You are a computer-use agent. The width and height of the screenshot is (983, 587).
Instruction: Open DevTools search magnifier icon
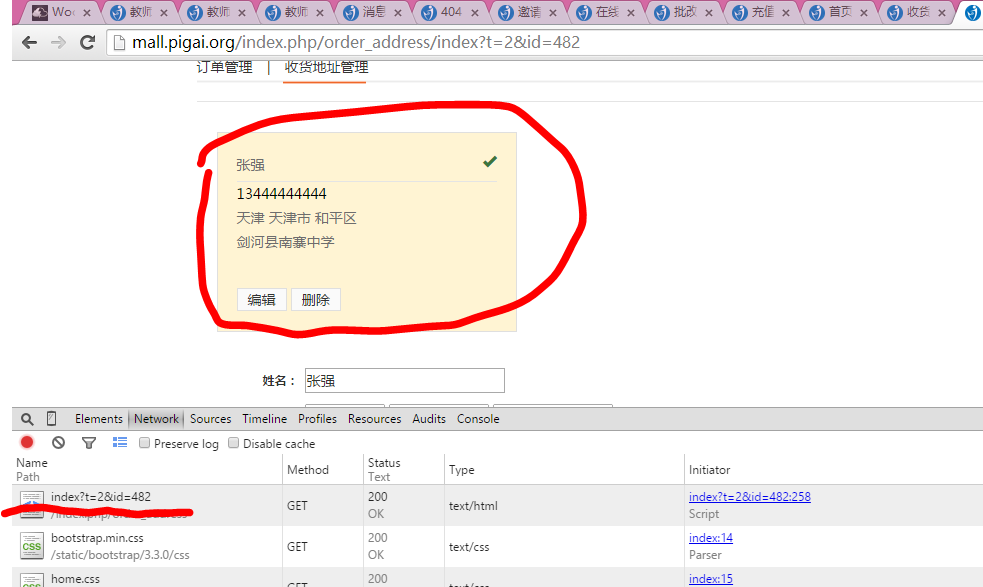(x=27, y=419)
